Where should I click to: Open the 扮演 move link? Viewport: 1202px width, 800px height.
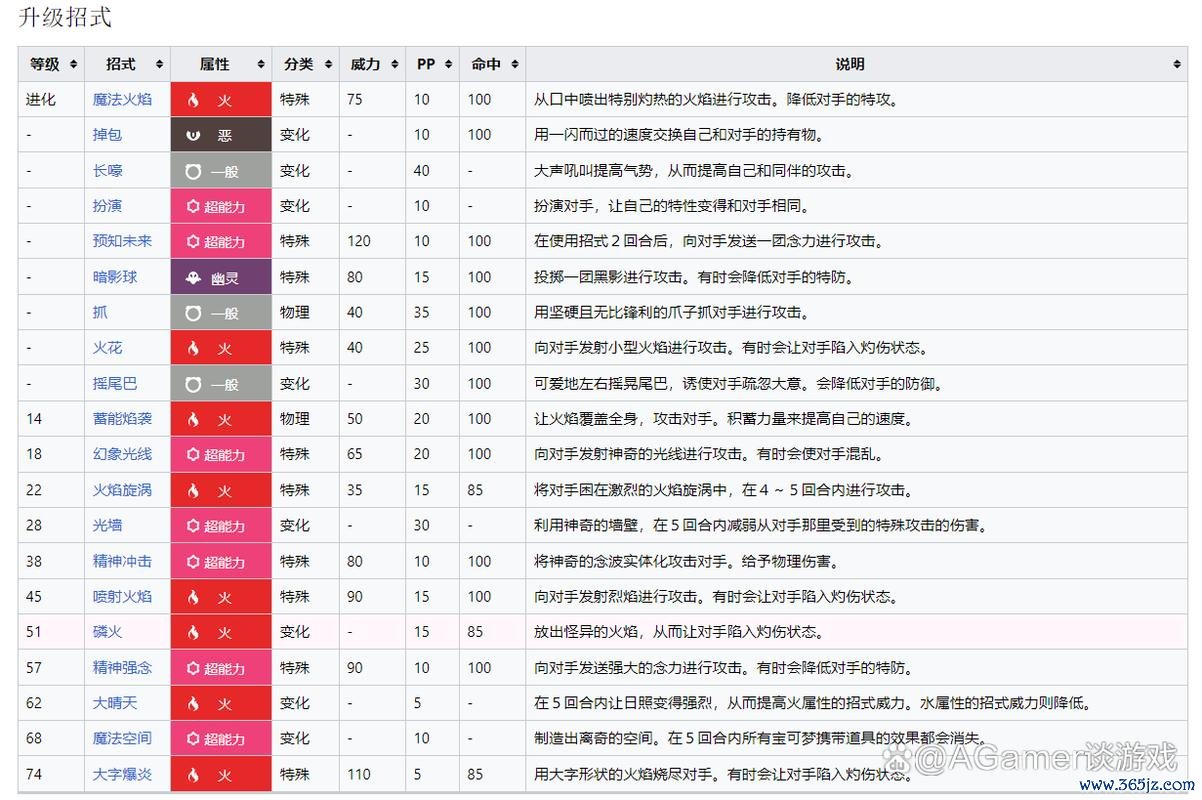click(107, 206)
